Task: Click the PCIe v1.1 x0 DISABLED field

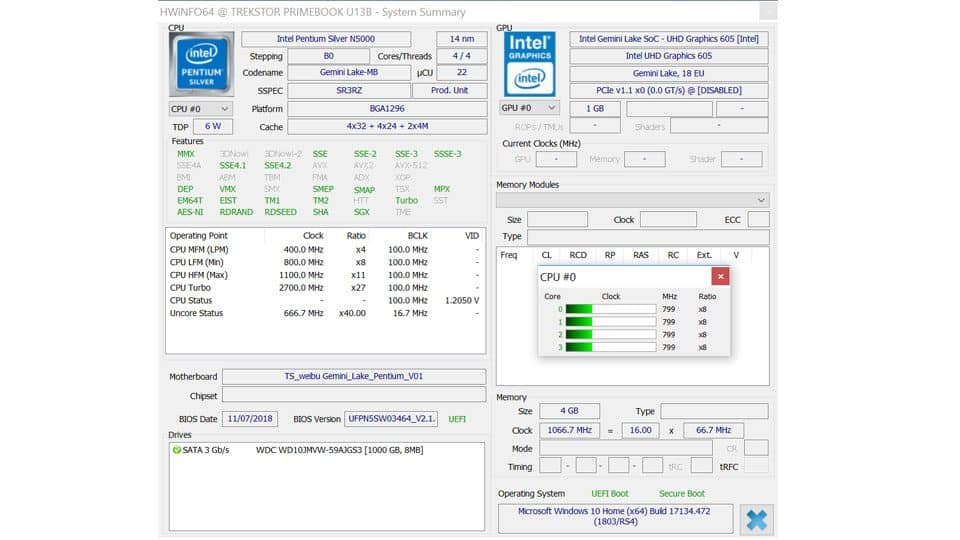Action: click(x=669, y=91)
